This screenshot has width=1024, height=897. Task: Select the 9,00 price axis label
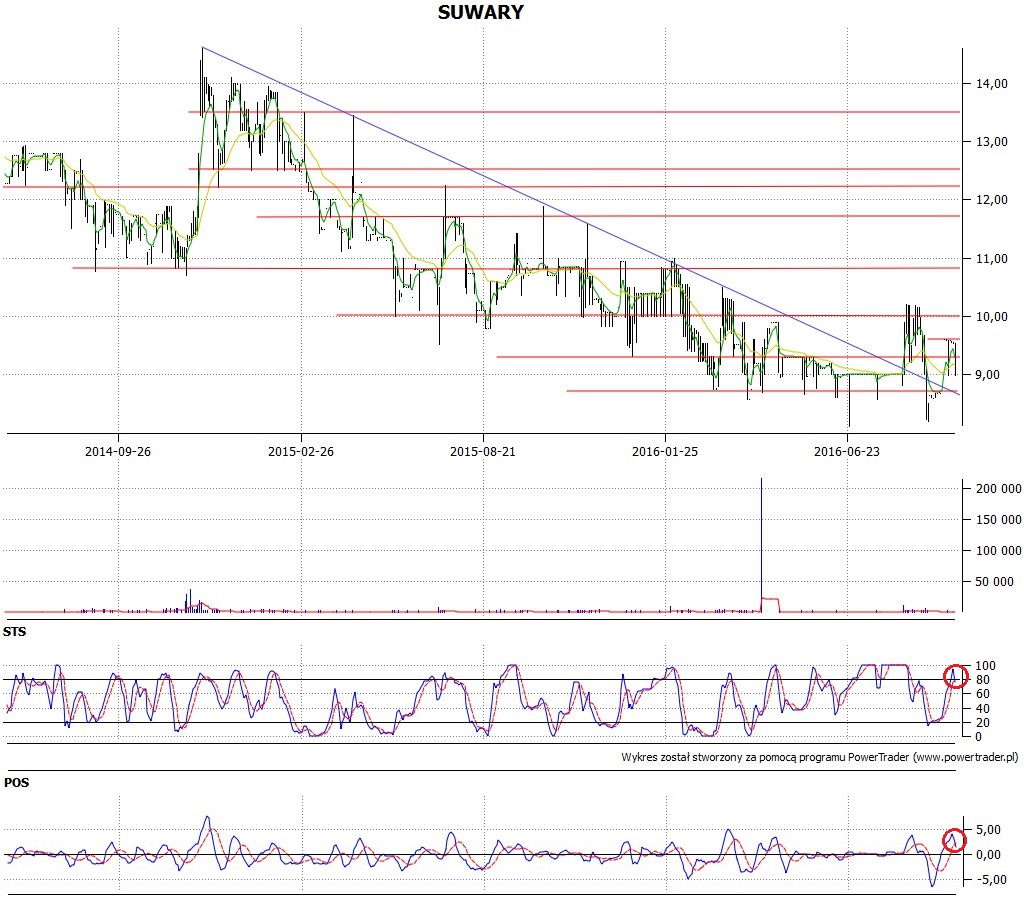coord(987,375)
